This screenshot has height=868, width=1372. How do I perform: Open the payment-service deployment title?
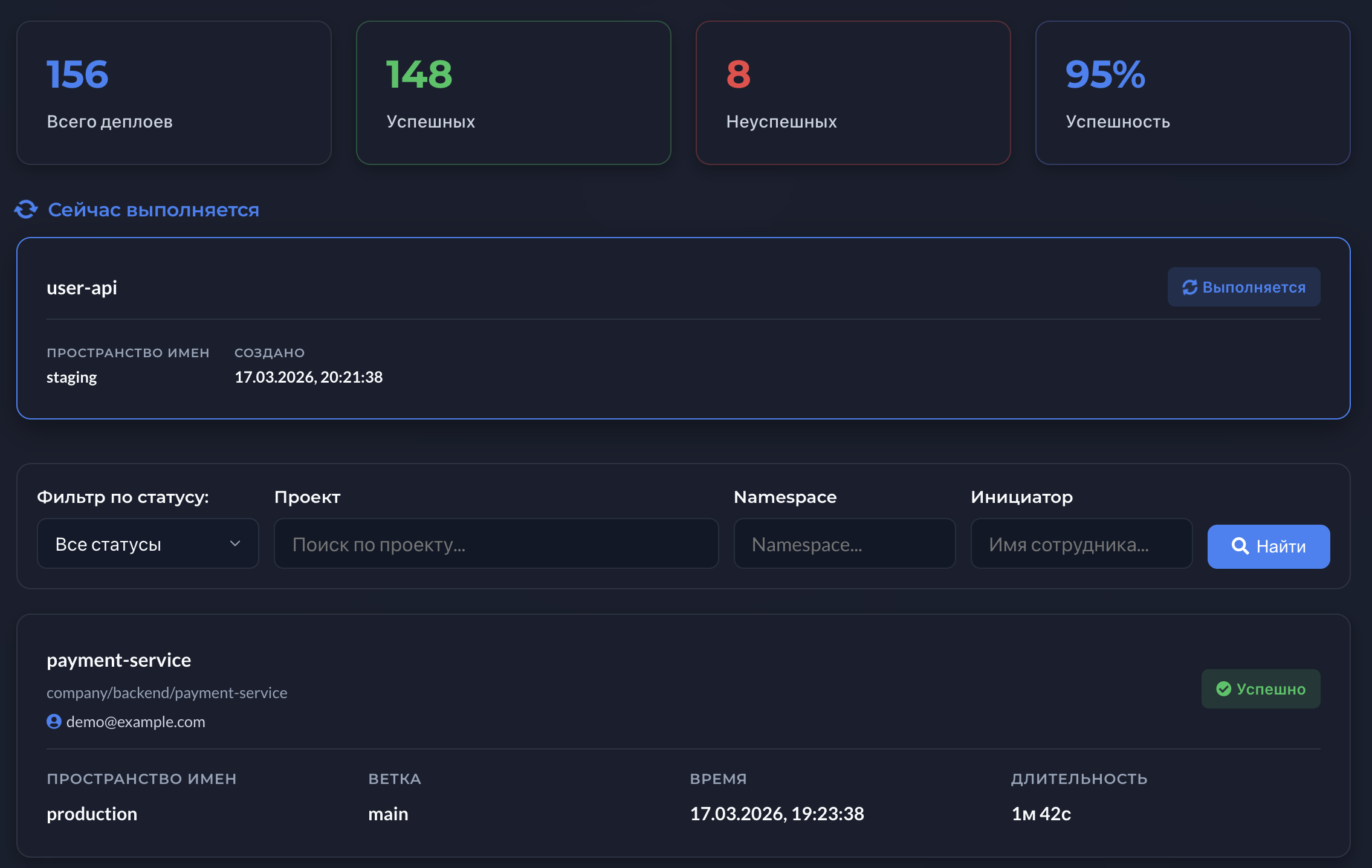tap(119, 660)
